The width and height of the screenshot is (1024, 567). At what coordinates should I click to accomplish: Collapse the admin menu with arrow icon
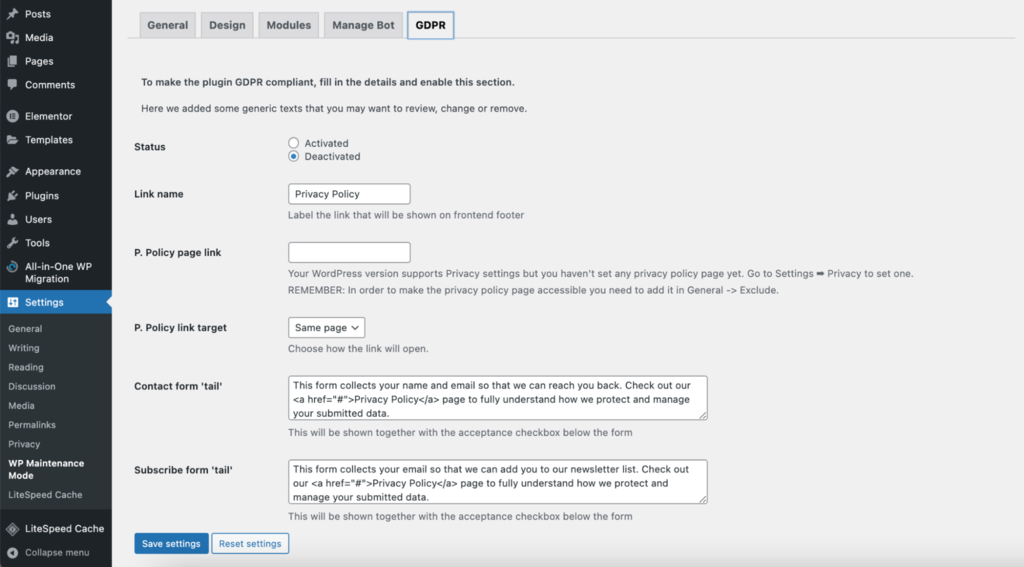(x=12, y=552)
